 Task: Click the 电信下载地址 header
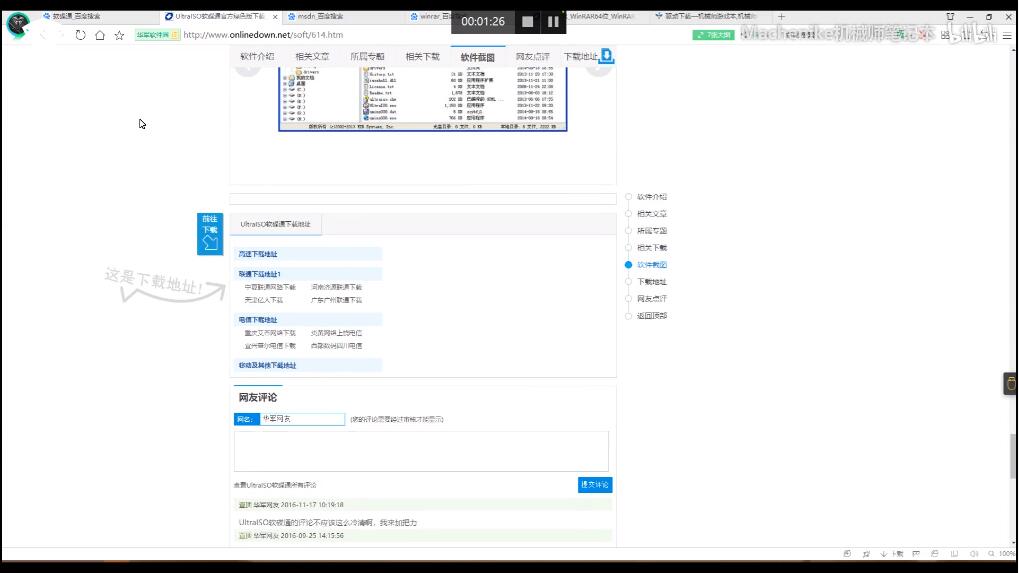tap(308, 320)
